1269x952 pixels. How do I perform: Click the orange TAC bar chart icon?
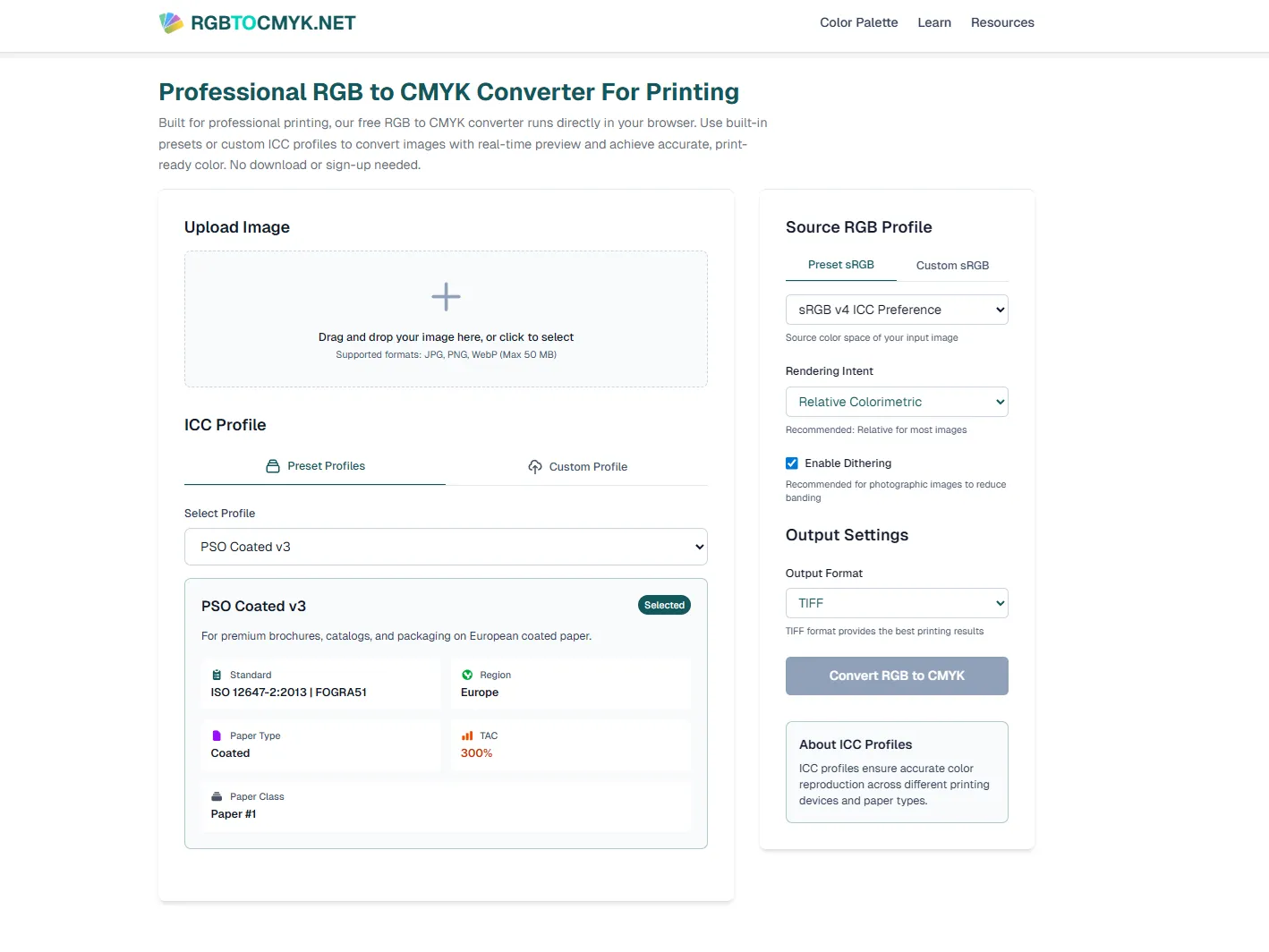(x=467, y=736)
